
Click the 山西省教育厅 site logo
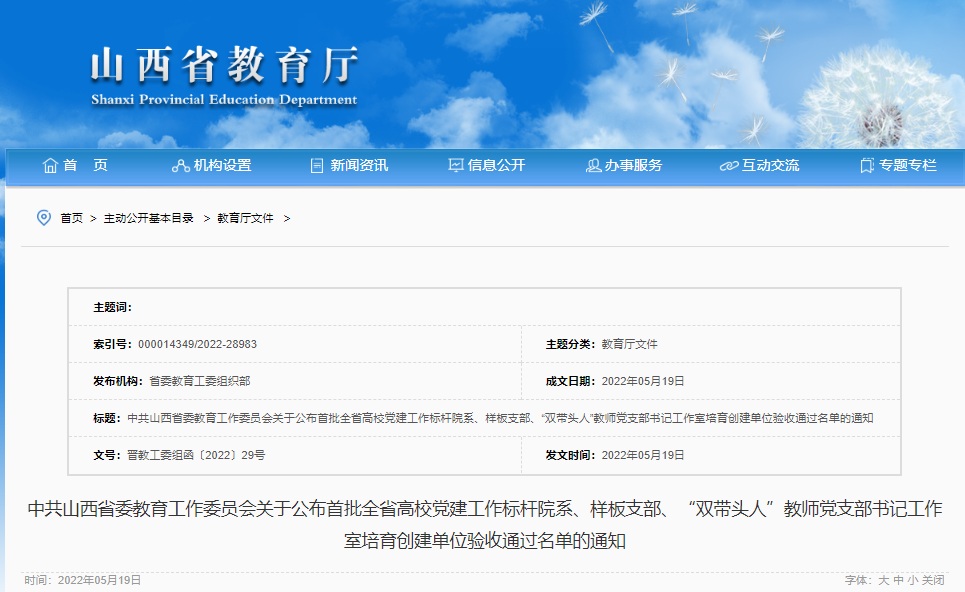click(x=223, y=75)
